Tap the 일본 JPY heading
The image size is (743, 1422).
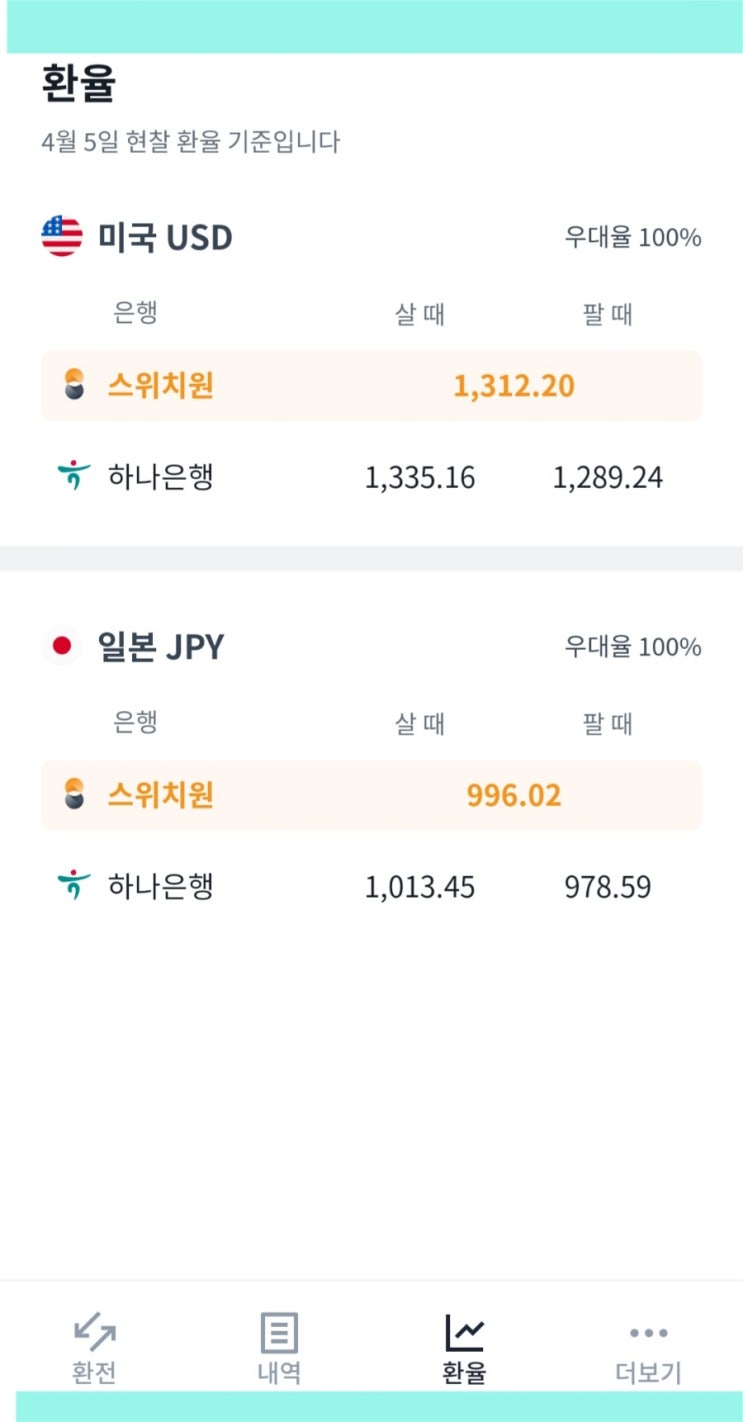point(161,647)
